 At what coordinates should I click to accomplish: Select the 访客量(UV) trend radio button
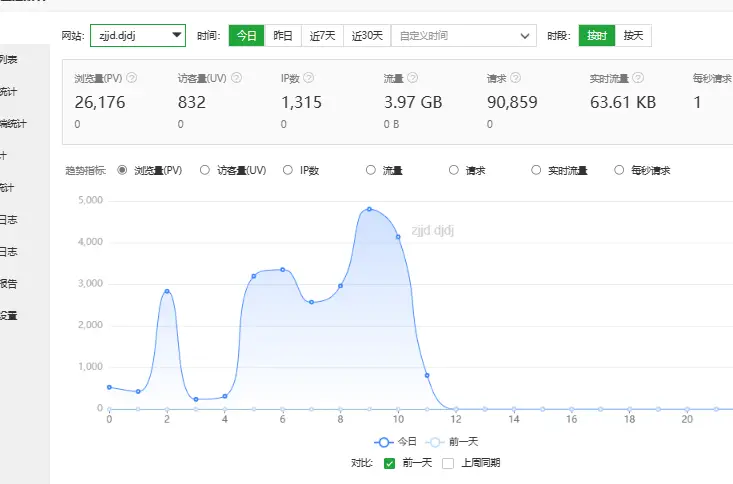coord(206,170)
